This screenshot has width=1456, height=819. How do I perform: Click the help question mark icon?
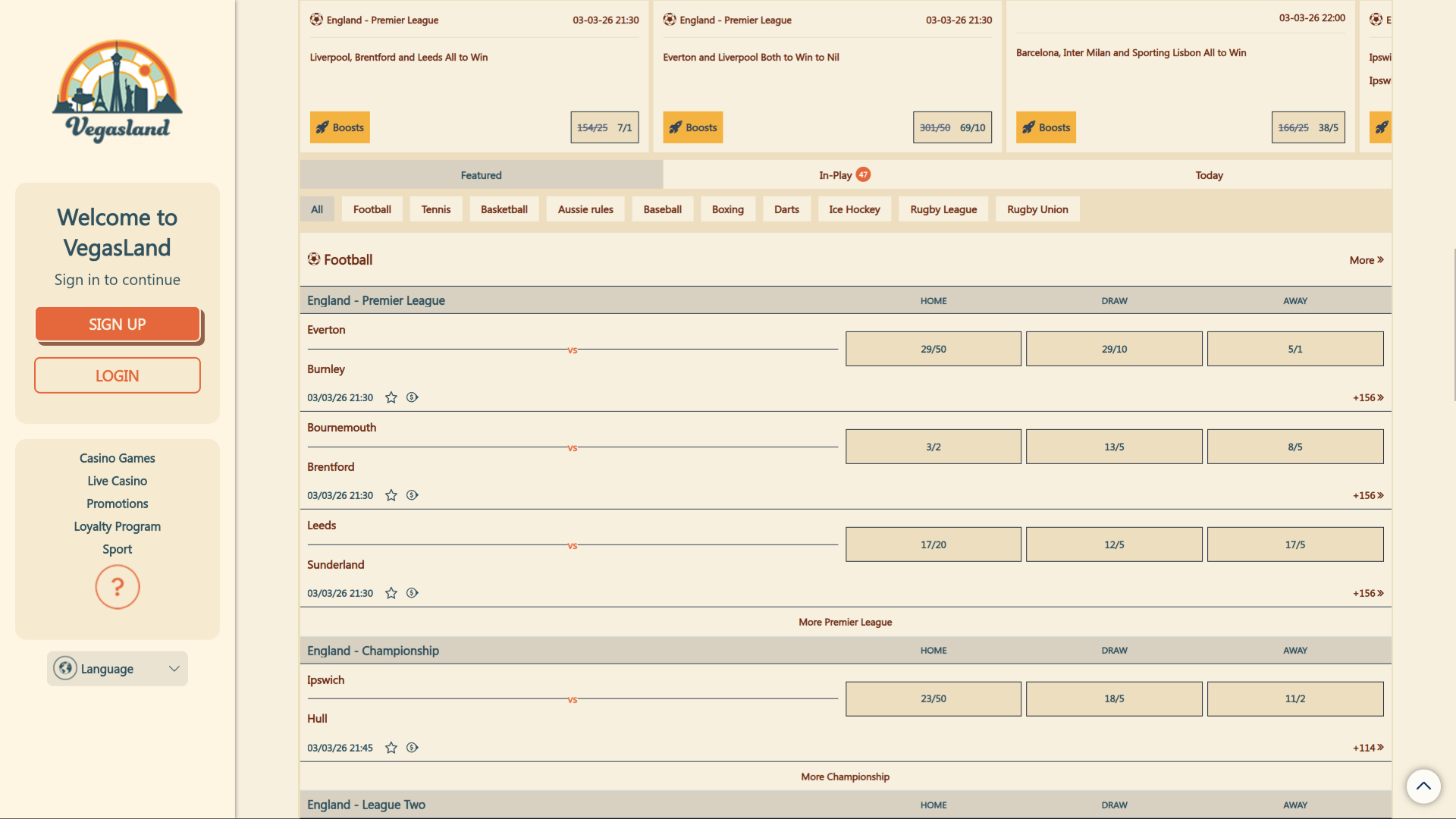pos(118,587)
